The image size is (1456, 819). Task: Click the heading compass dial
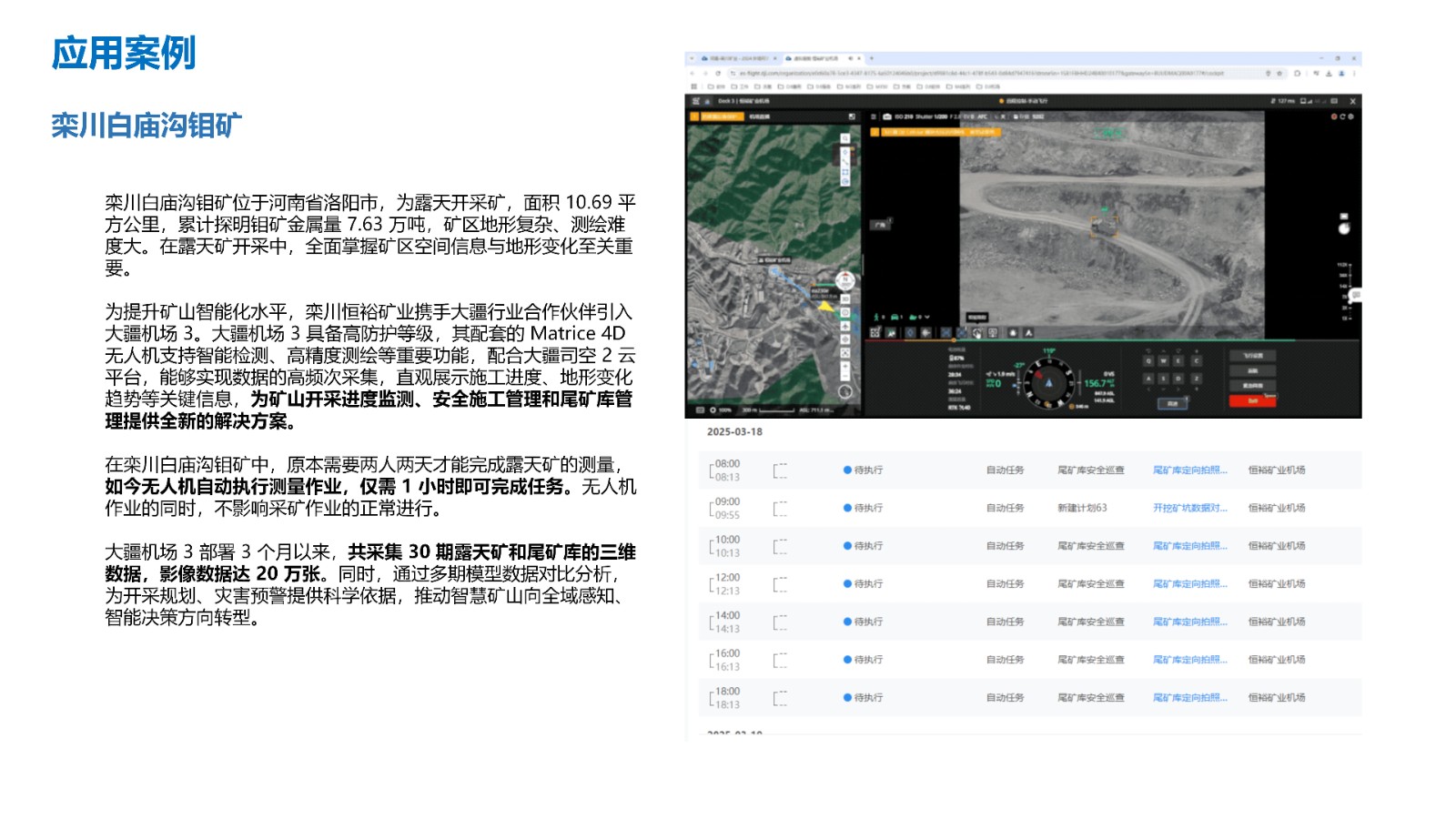tap(1049, 383)
